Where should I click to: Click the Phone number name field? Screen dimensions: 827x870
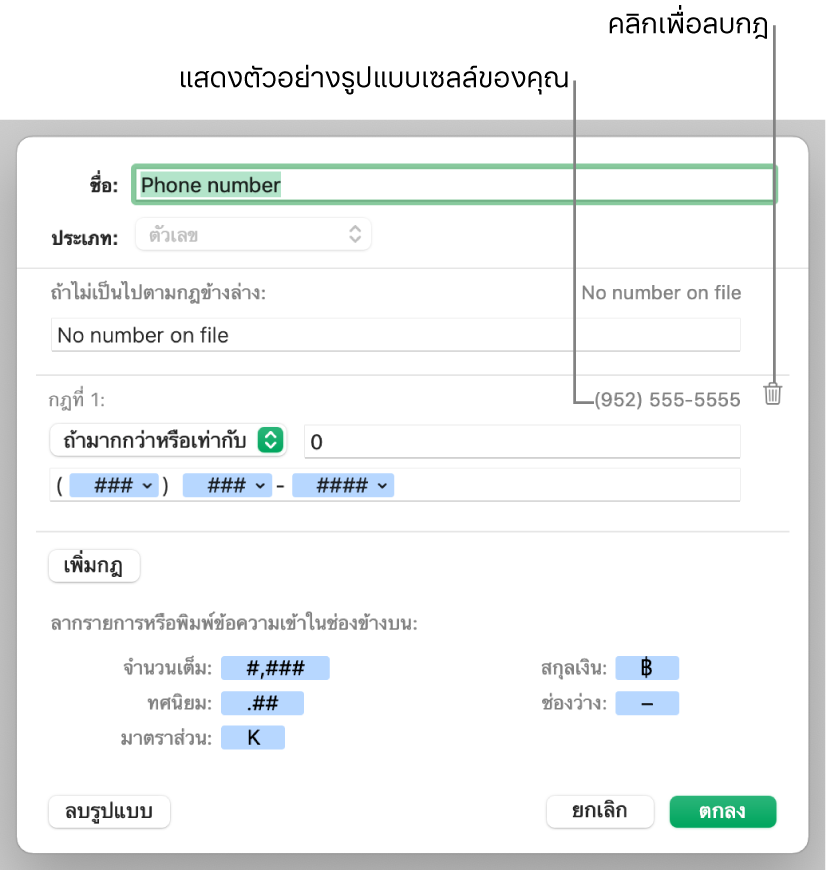(x=456, y=185)
